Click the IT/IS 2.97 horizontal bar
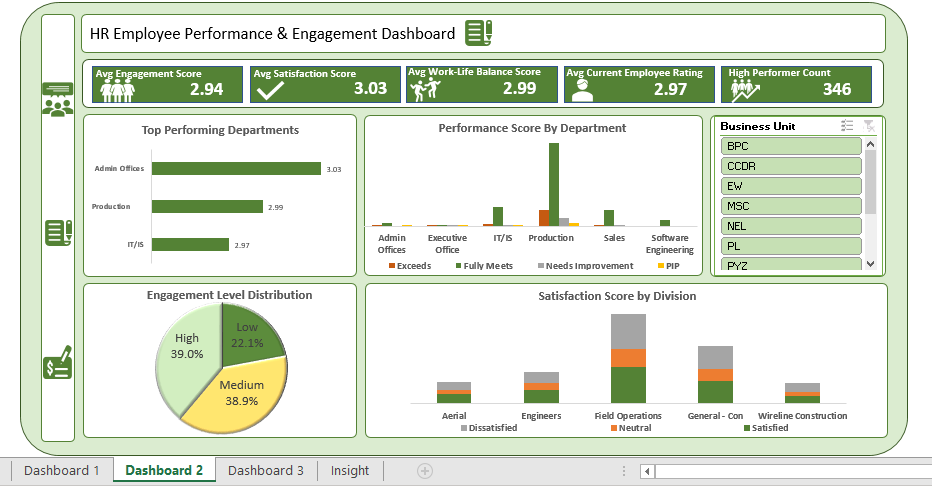 [x=190, y=245]
